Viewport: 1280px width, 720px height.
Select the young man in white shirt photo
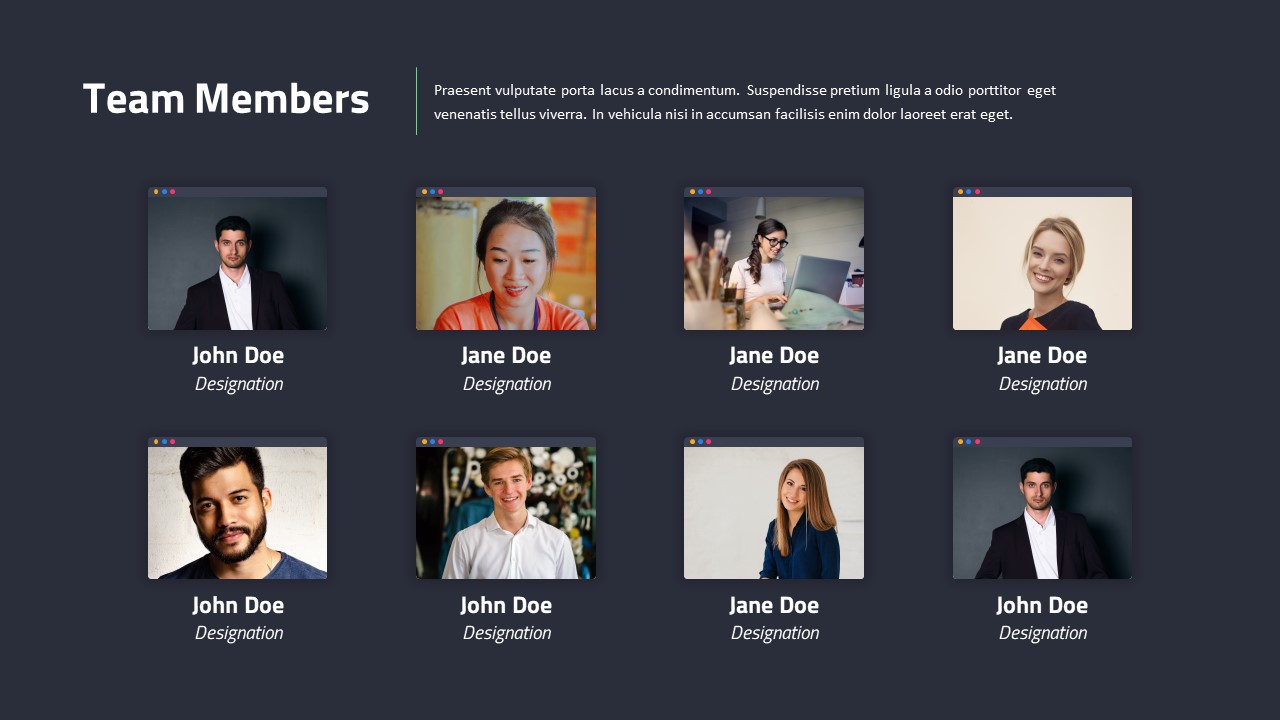point(506,513)
